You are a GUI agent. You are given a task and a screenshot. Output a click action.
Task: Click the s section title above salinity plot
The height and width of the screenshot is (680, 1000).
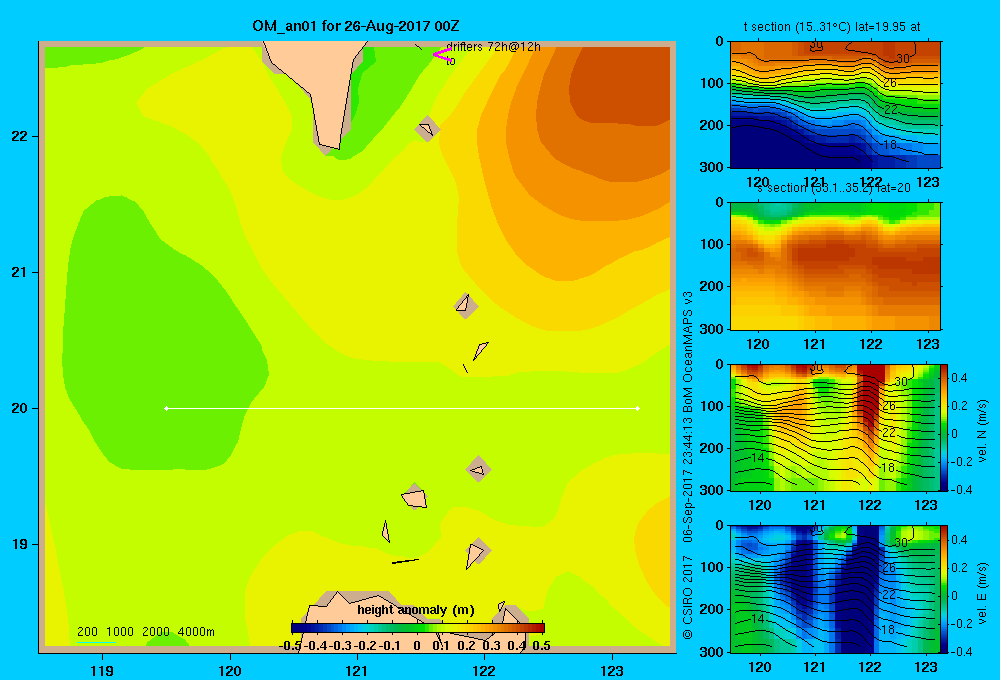[833, 188]
